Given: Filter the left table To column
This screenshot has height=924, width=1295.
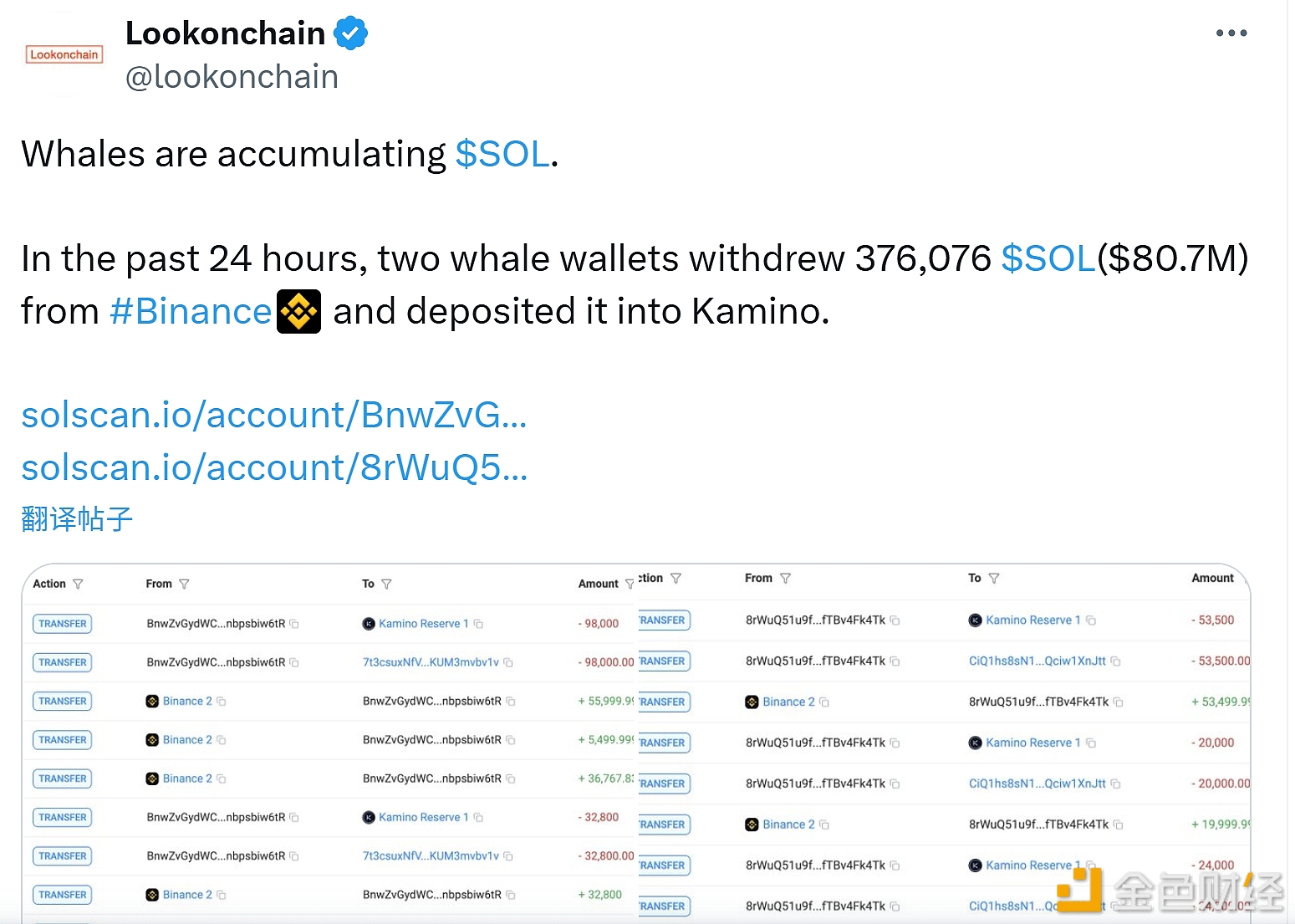Looking at the screenshot, I should click(386, 584).
